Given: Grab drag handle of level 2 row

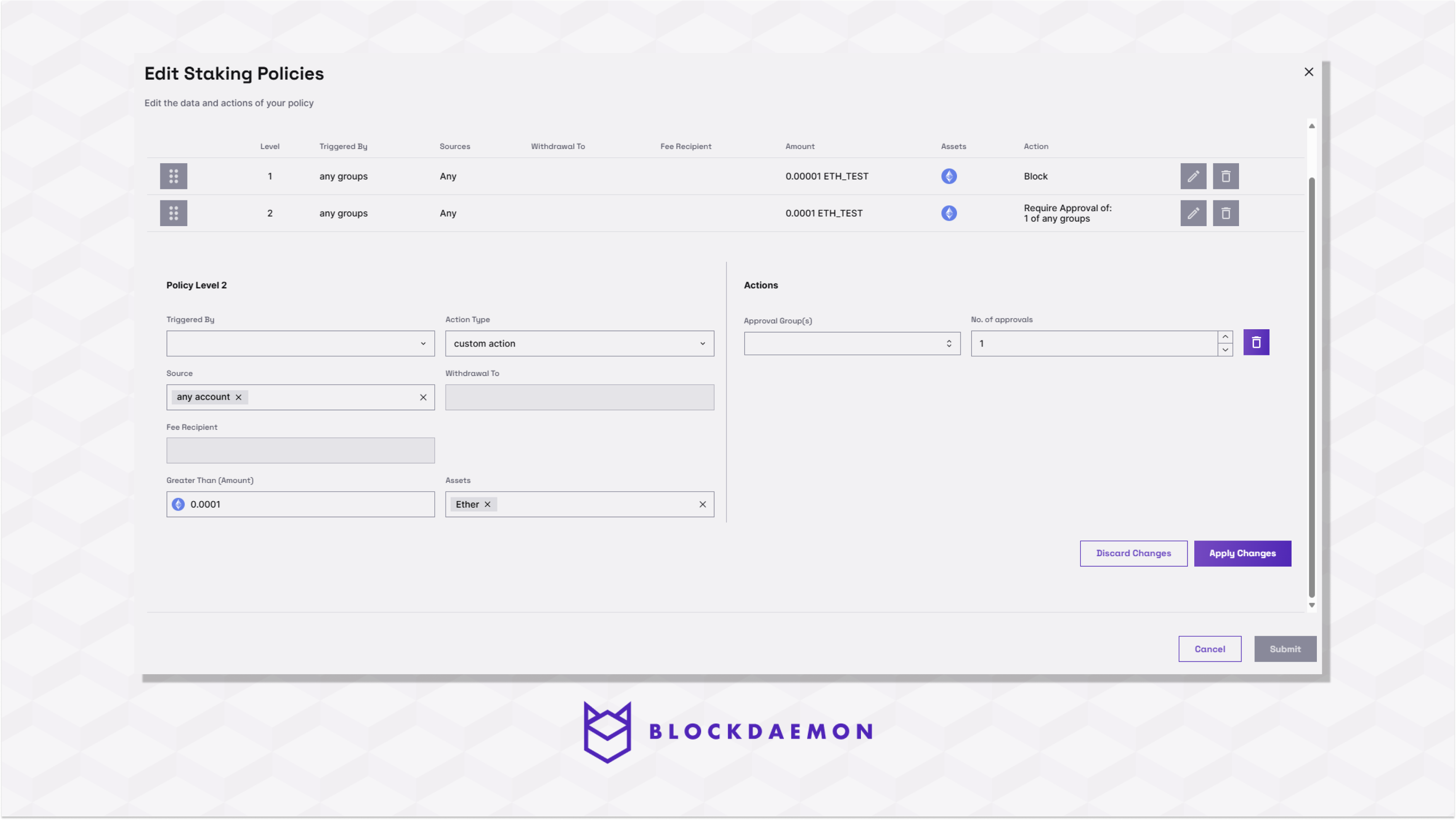Looking at the screenshot, I should (x=174, y=213).
